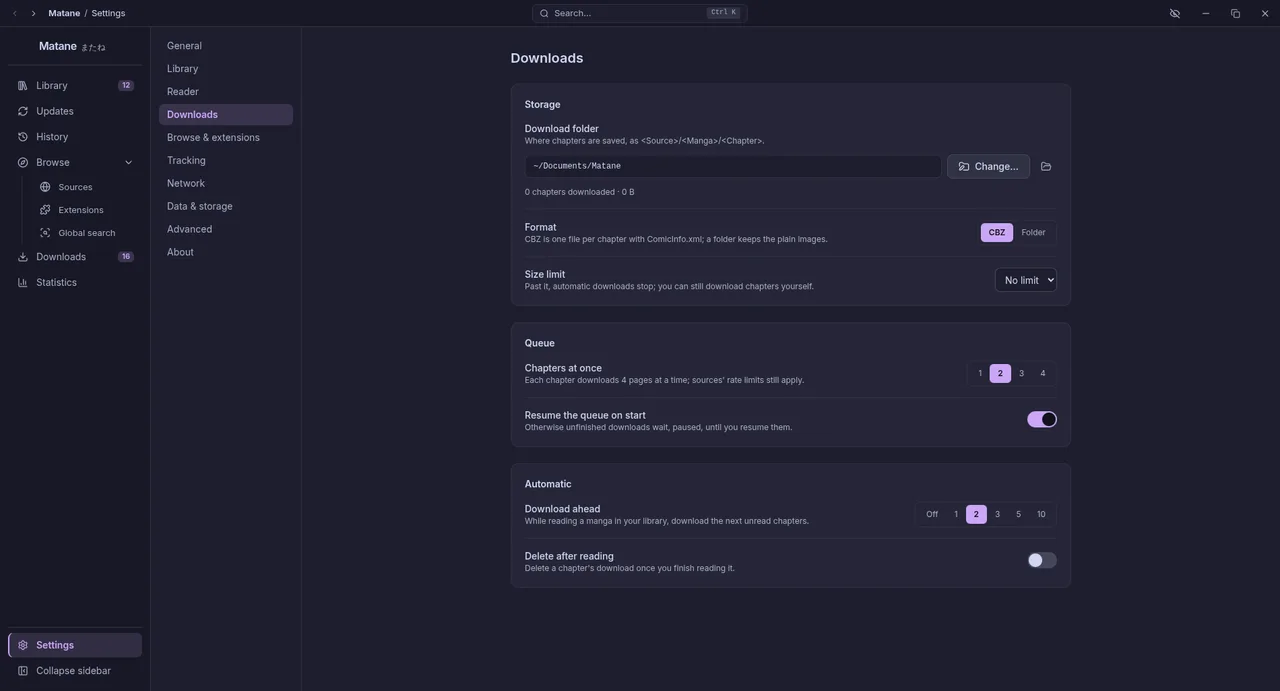The image size is (1280, 691).
Task: Enable Delete after reading switch
Action: pyautogui.click(x=1042, y=561)
